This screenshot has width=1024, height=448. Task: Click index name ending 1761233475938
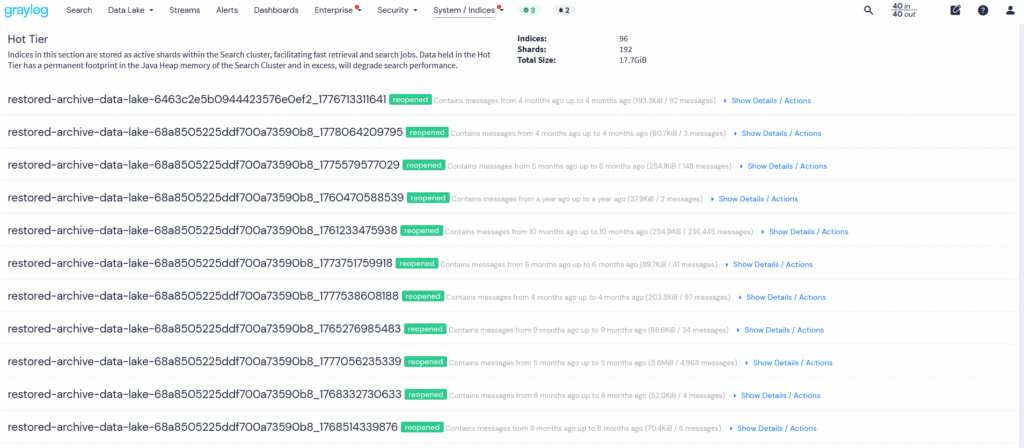(202, 231)
